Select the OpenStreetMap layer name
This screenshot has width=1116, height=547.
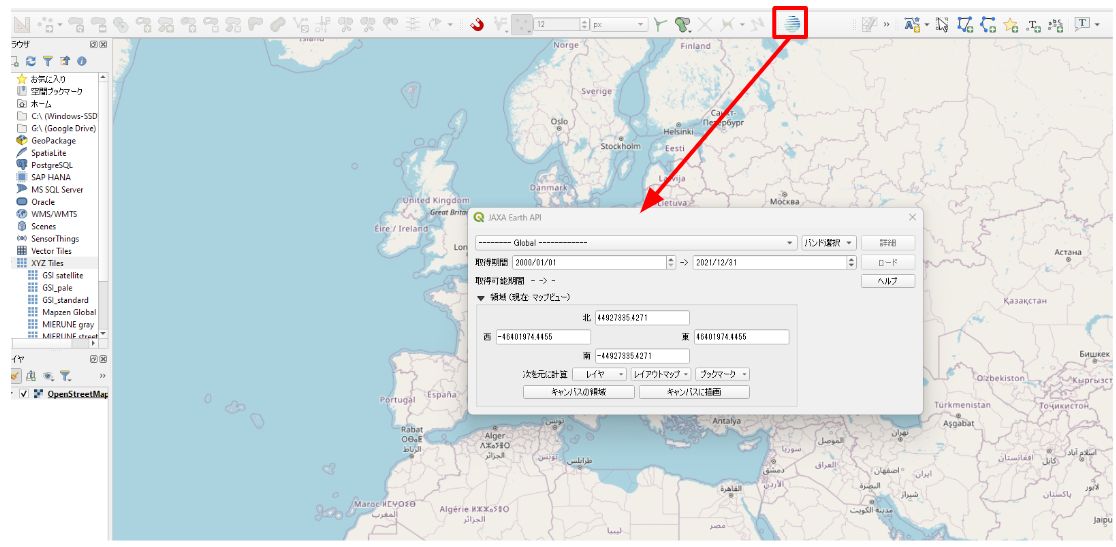click(78, 394)
